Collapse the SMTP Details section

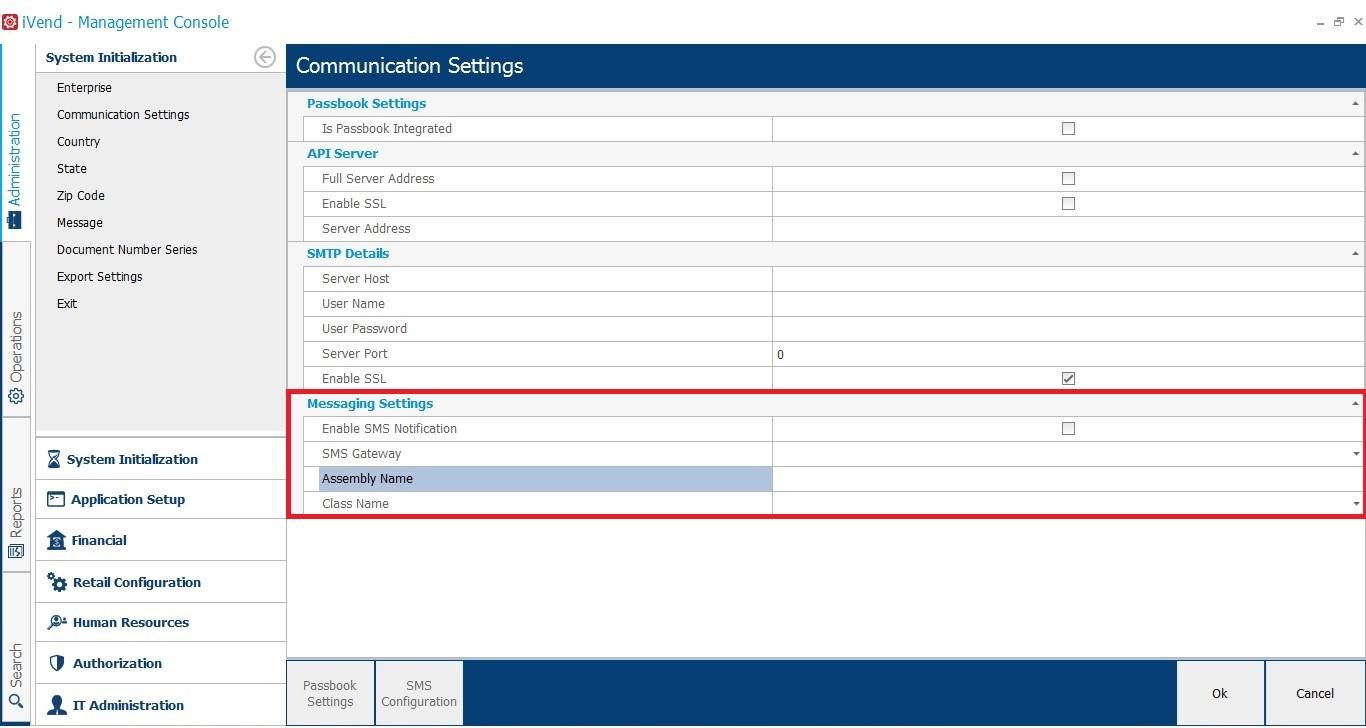pos(1355,254)
